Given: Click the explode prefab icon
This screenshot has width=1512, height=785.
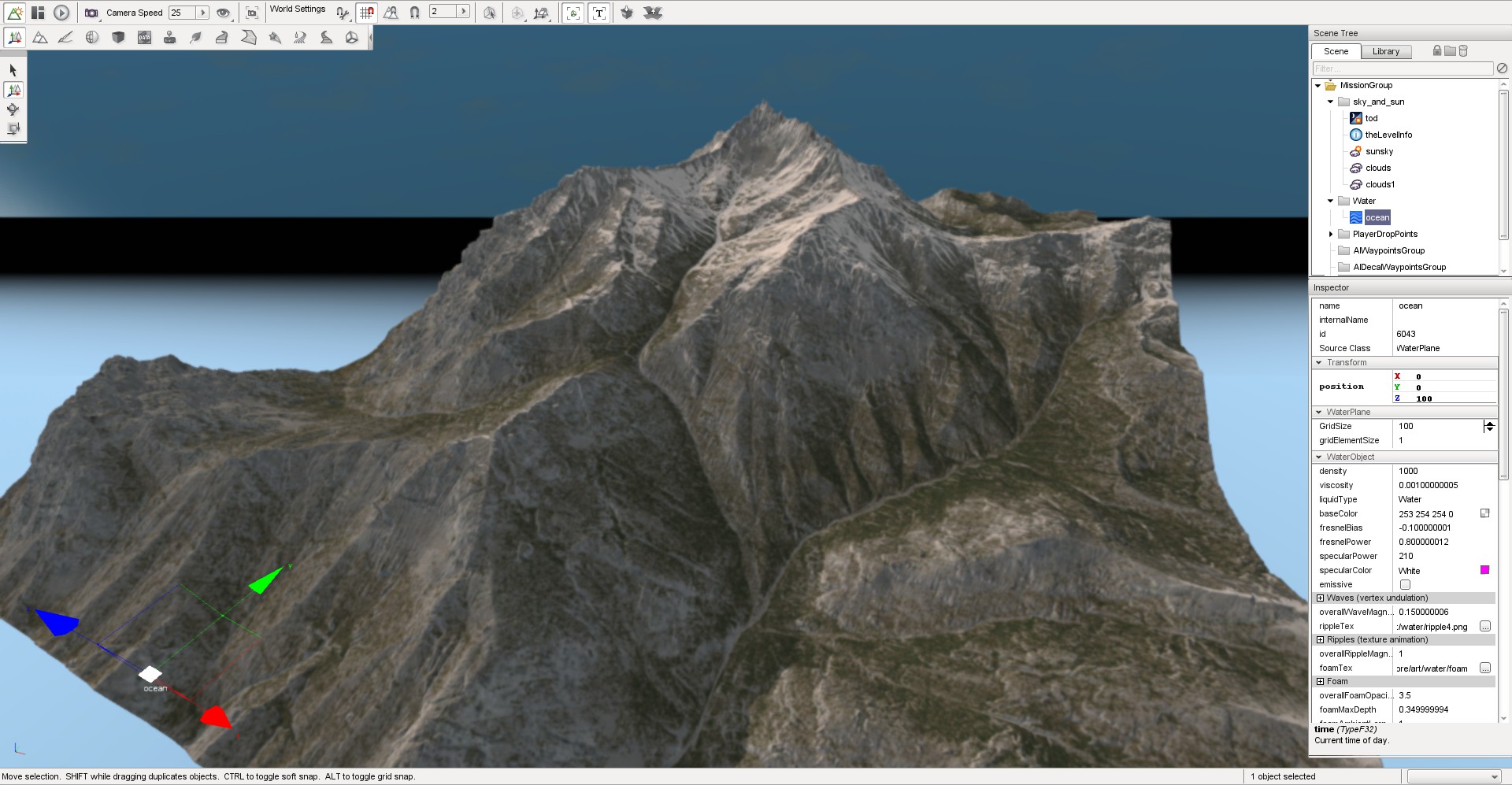Looking at the screenshot, I should point(653,13).
